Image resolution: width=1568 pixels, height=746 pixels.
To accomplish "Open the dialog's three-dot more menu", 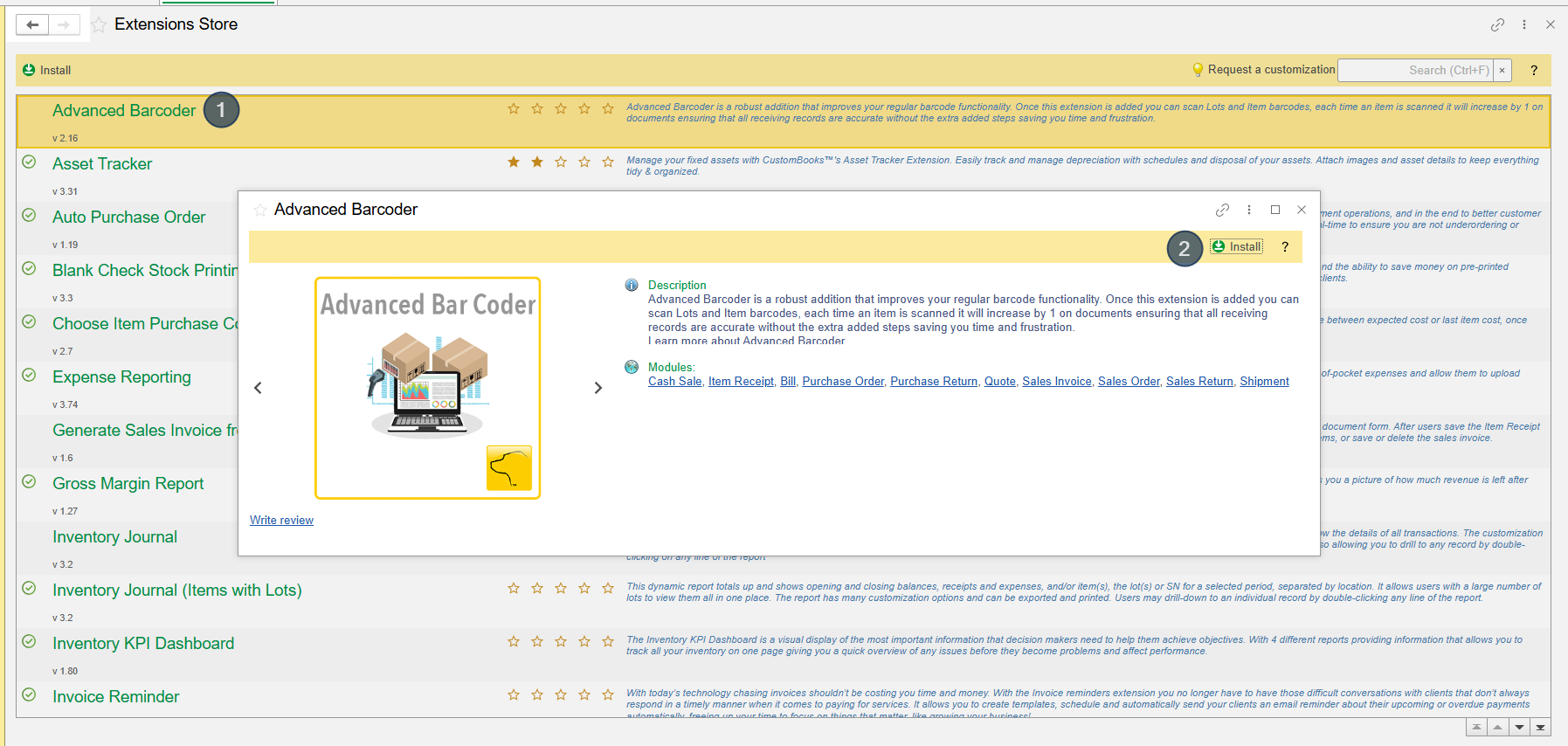I will tap(1249, 210).
